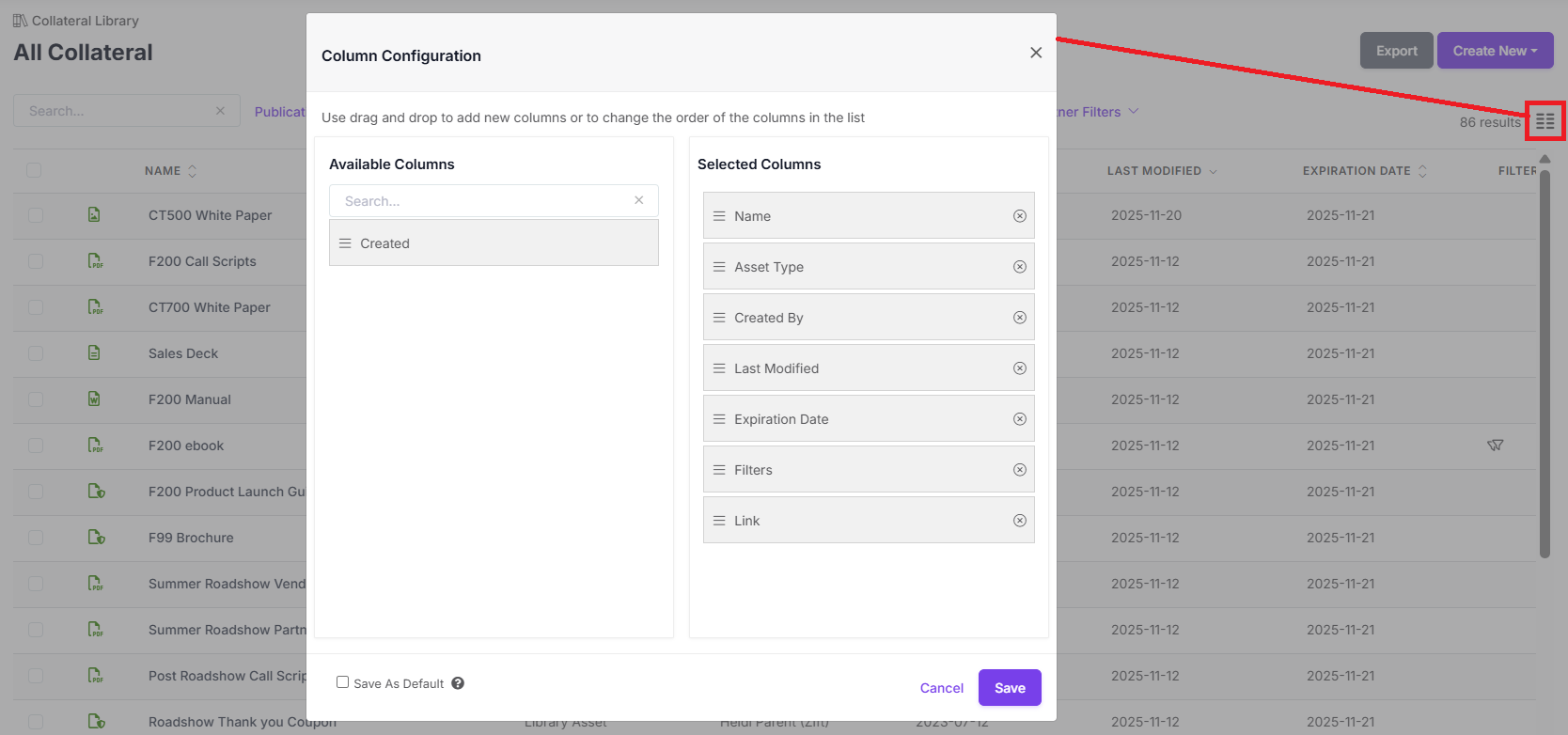Grab the drag handle of Asset Type
Viewport: 1568px width, 735px height.
(719, 267)
